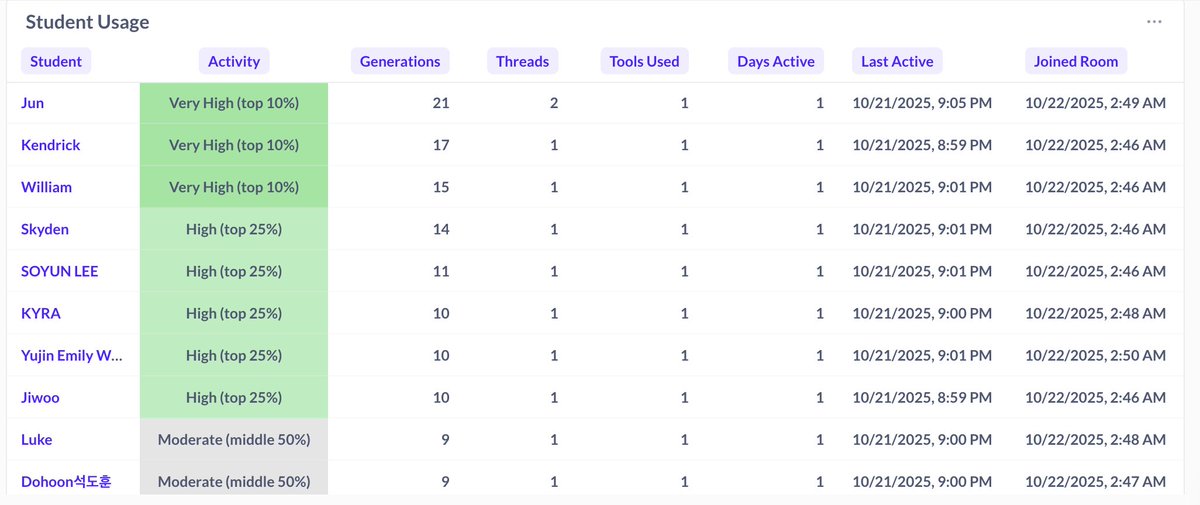Click Jun's threads value 2

point(554,103)
